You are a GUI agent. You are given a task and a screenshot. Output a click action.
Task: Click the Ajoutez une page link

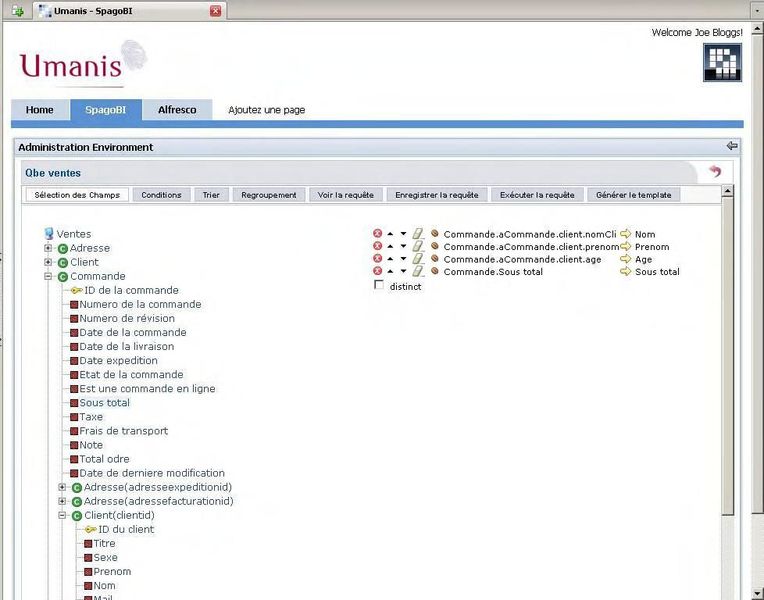(266, 110)
